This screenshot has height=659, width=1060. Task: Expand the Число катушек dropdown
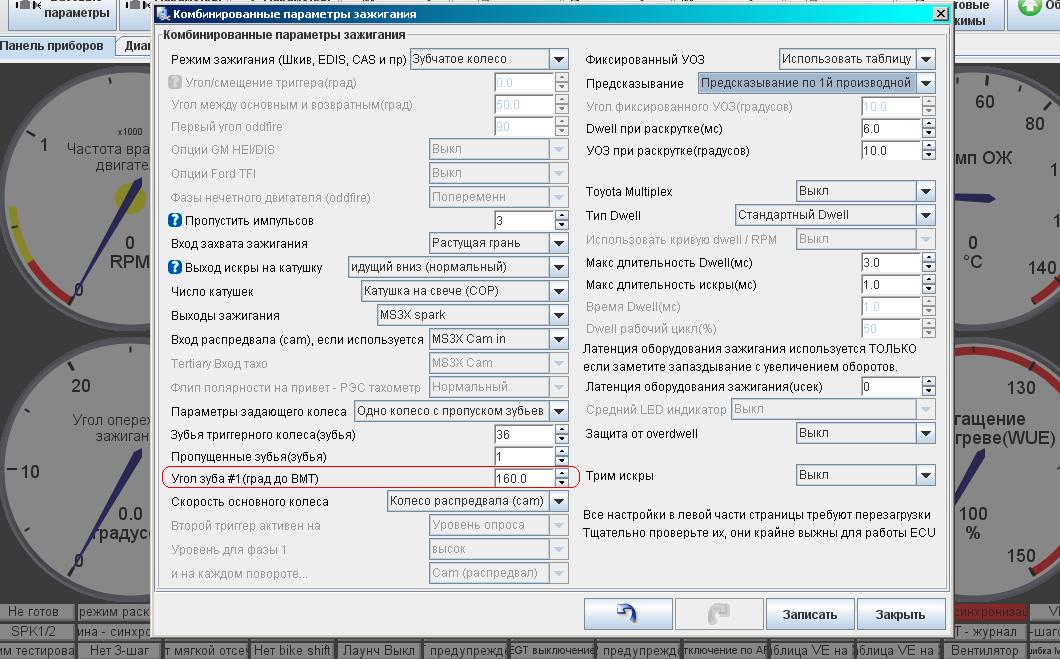pos(559,292)
